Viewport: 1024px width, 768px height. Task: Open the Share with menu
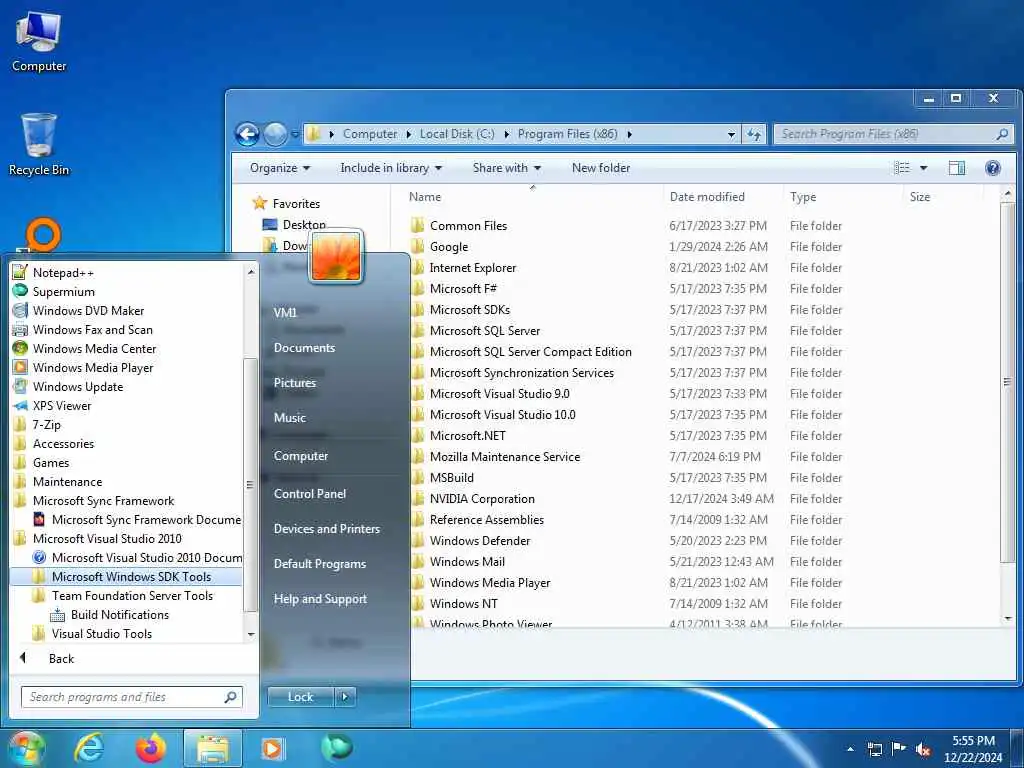click(x=507, y=168)
